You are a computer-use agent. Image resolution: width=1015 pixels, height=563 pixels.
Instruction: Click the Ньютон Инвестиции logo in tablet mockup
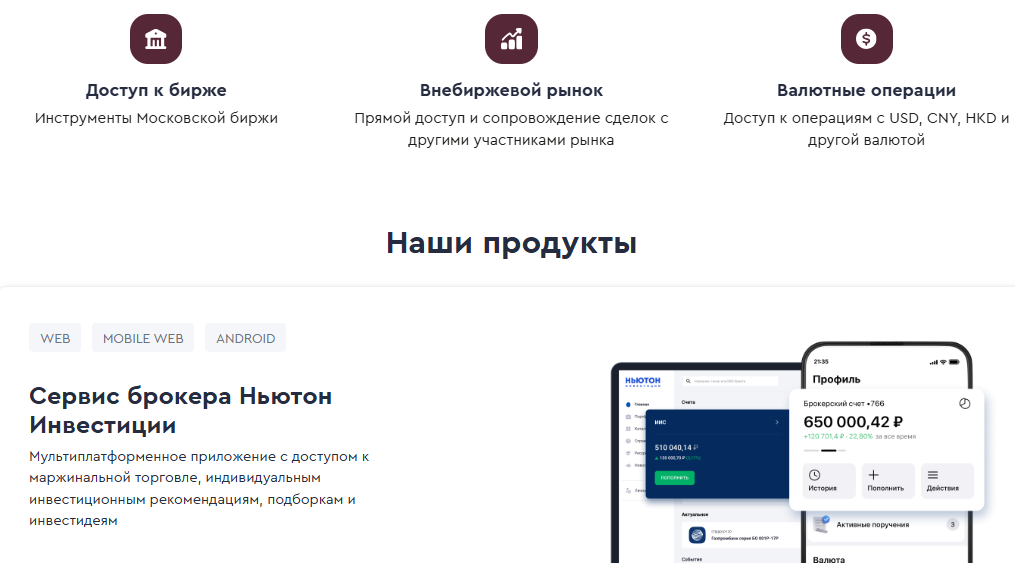(643, 381)
